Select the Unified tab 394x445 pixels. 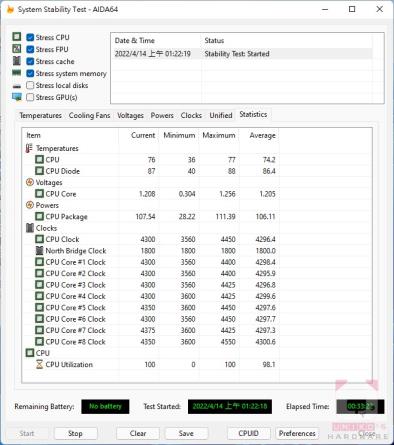221,115
